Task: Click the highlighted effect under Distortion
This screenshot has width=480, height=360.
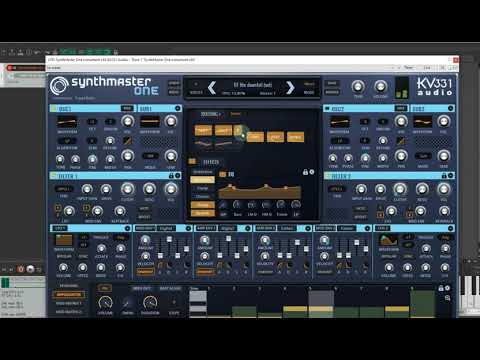Action: (x=202, y=180)
